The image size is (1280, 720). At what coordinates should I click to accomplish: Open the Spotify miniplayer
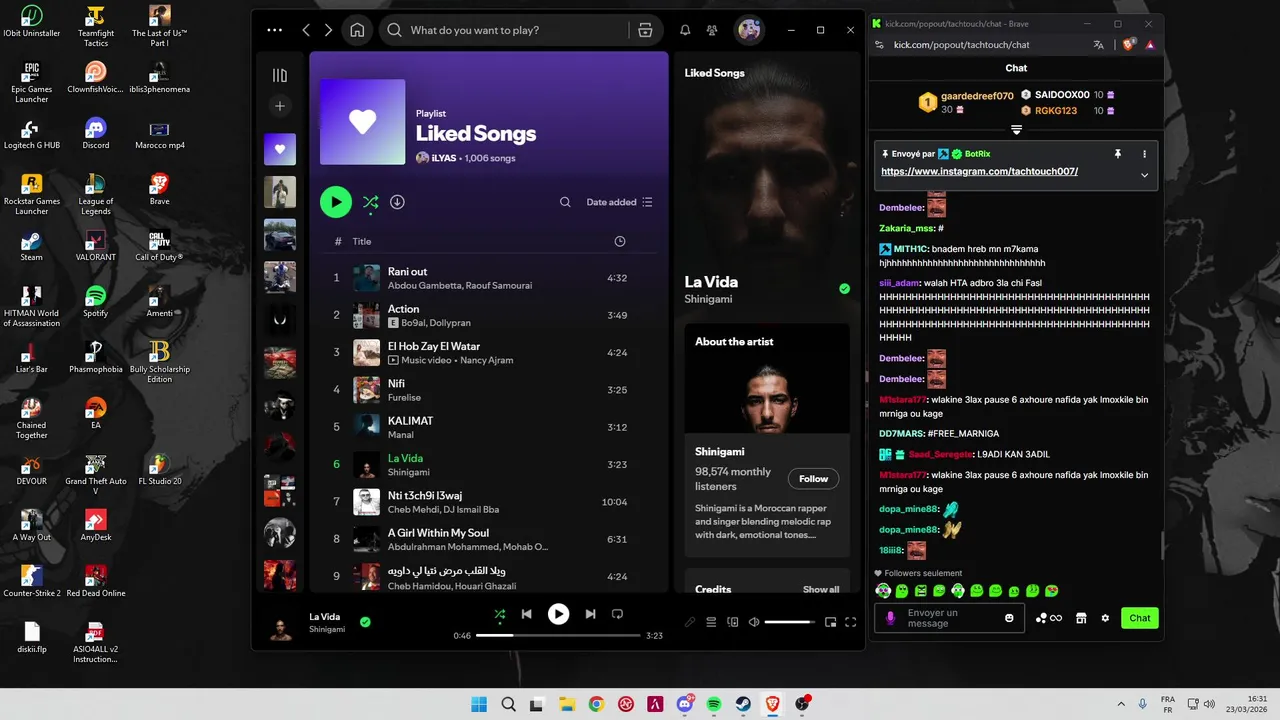(x=830, y=622)
